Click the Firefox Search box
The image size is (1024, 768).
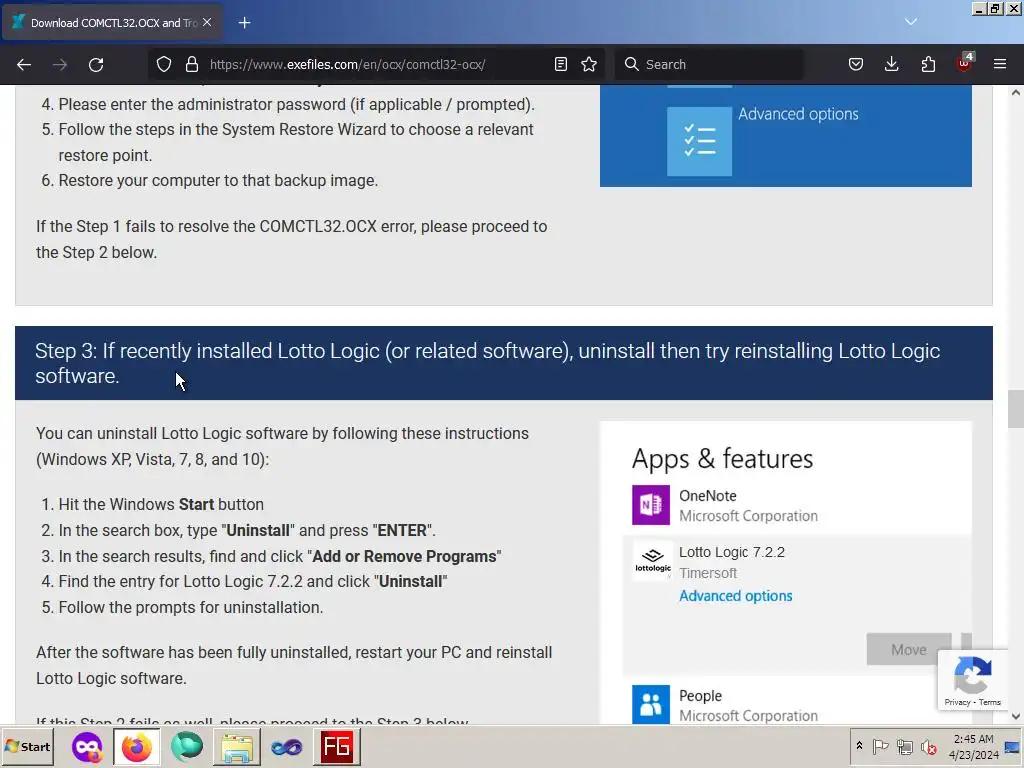click(x=709, y=64)
